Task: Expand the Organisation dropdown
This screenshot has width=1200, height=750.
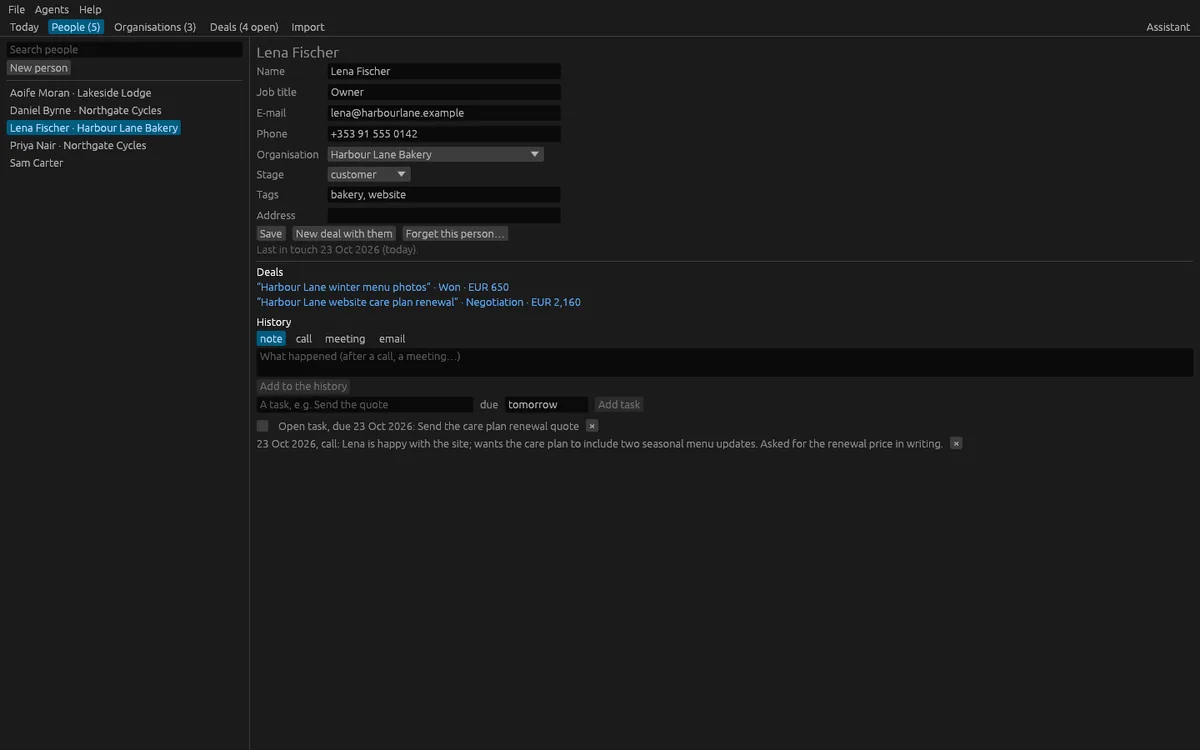Action: coord(436,154)
